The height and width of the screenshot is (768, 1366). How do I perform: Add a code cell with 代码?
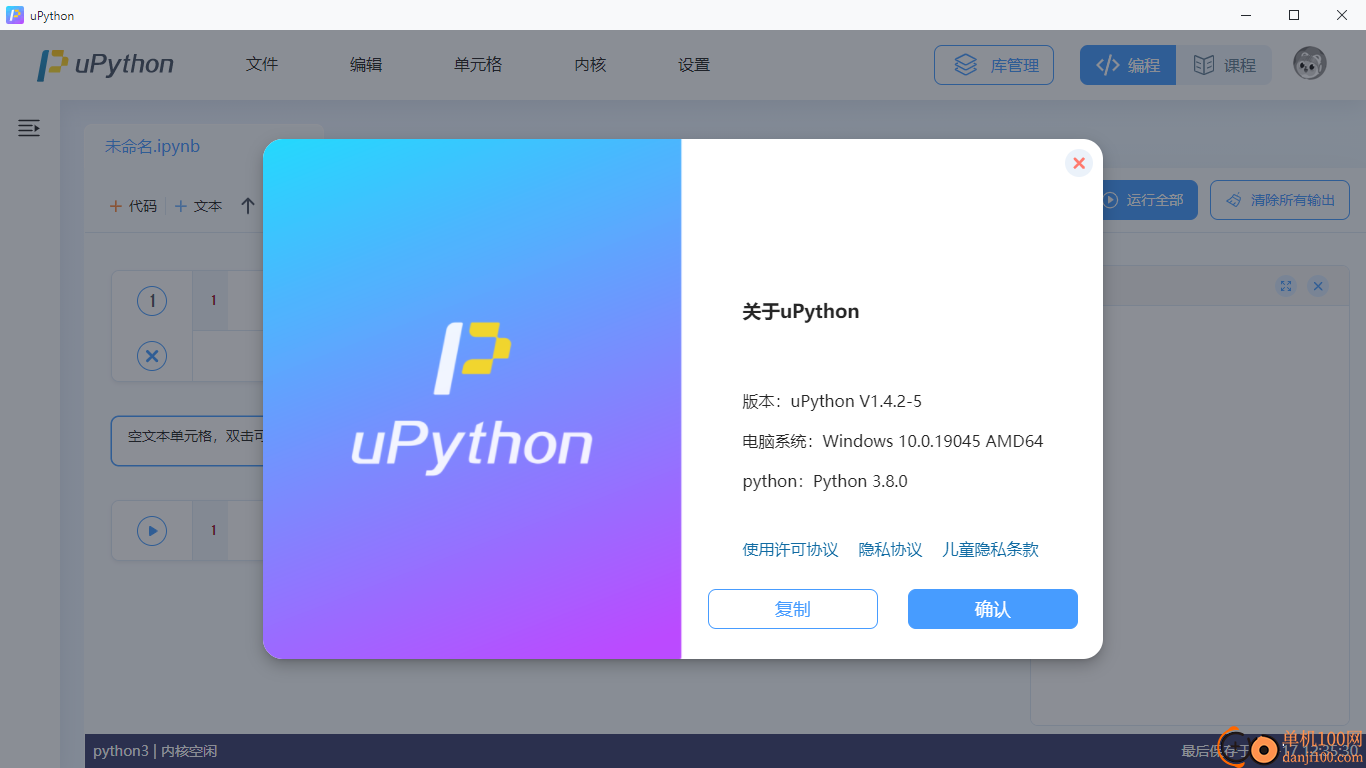133,206
